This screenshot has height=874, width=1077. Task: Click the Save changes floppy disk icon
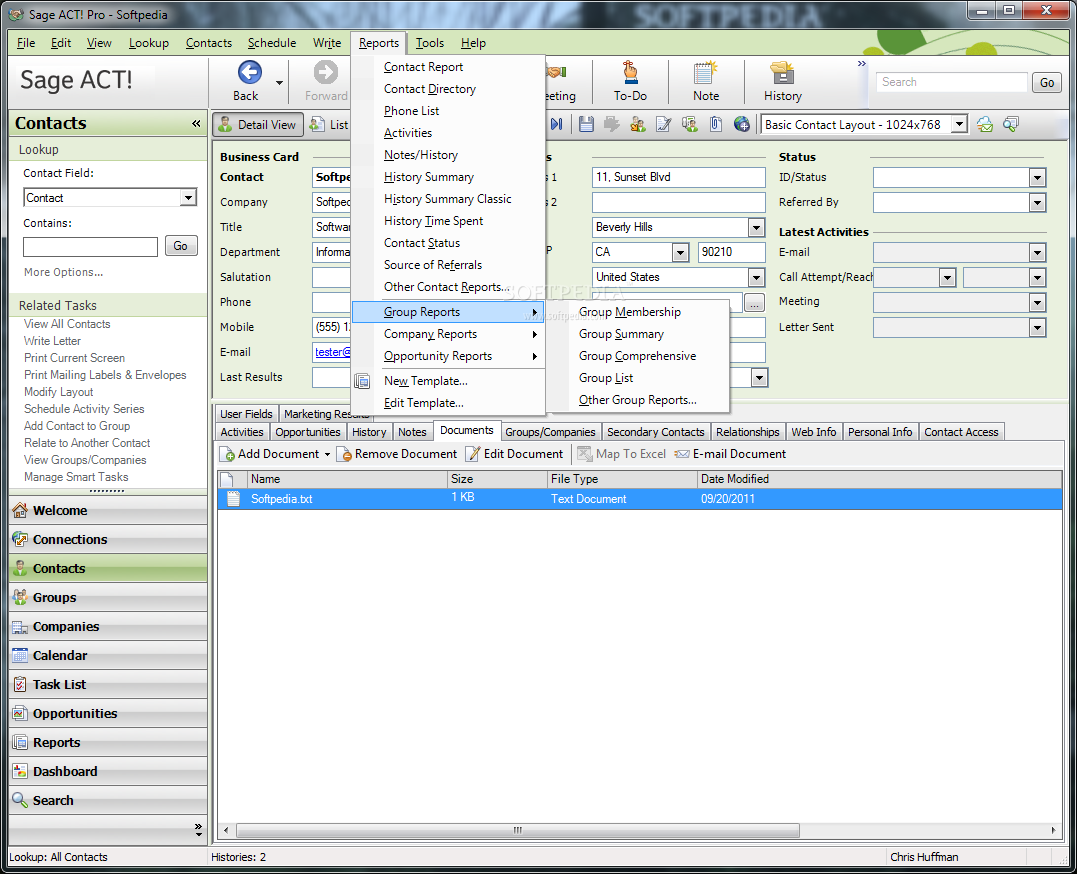pyautogui.click(x=586, y=124)
